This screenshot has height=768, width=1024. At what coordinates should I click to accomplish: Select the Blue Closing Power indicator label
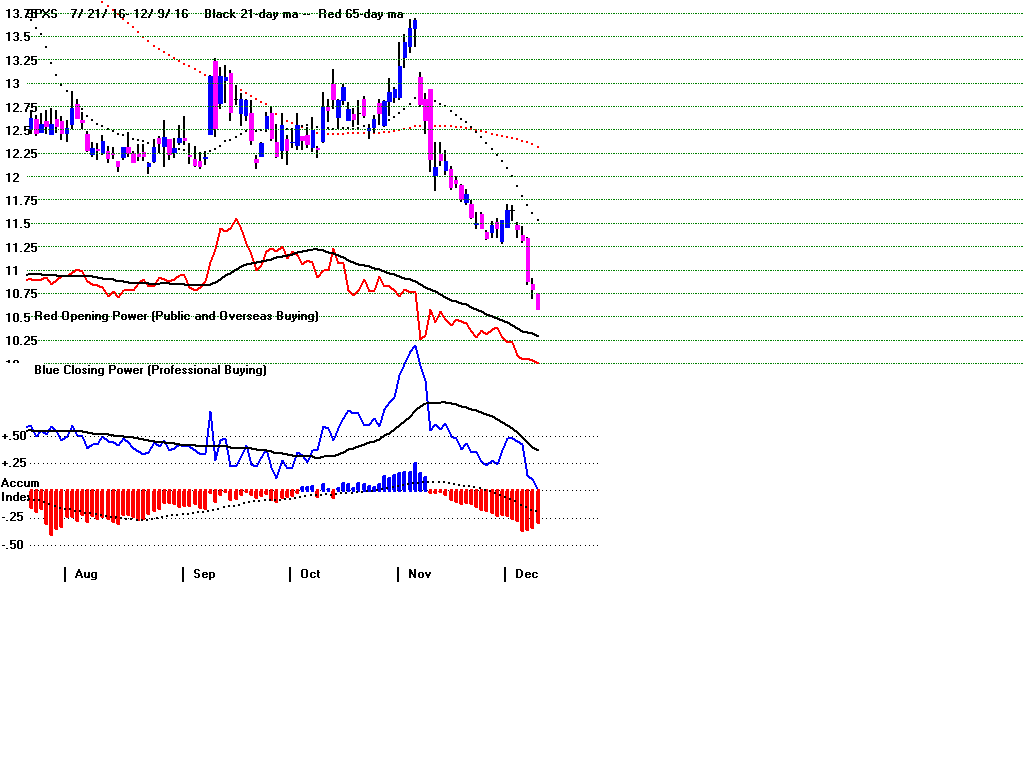pos(150,370)
